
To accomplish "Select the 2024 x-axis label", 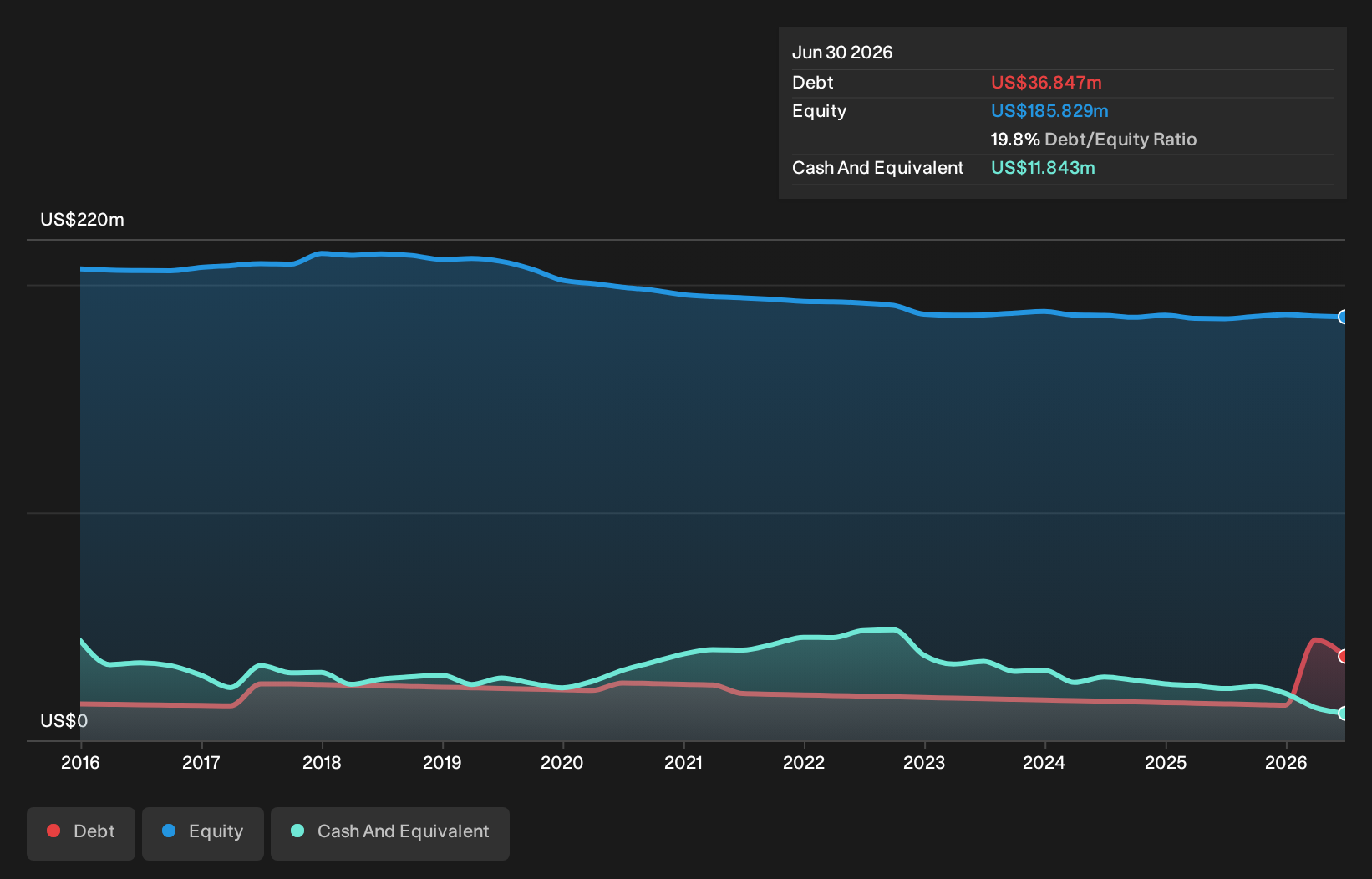I will coord(1044,762).
